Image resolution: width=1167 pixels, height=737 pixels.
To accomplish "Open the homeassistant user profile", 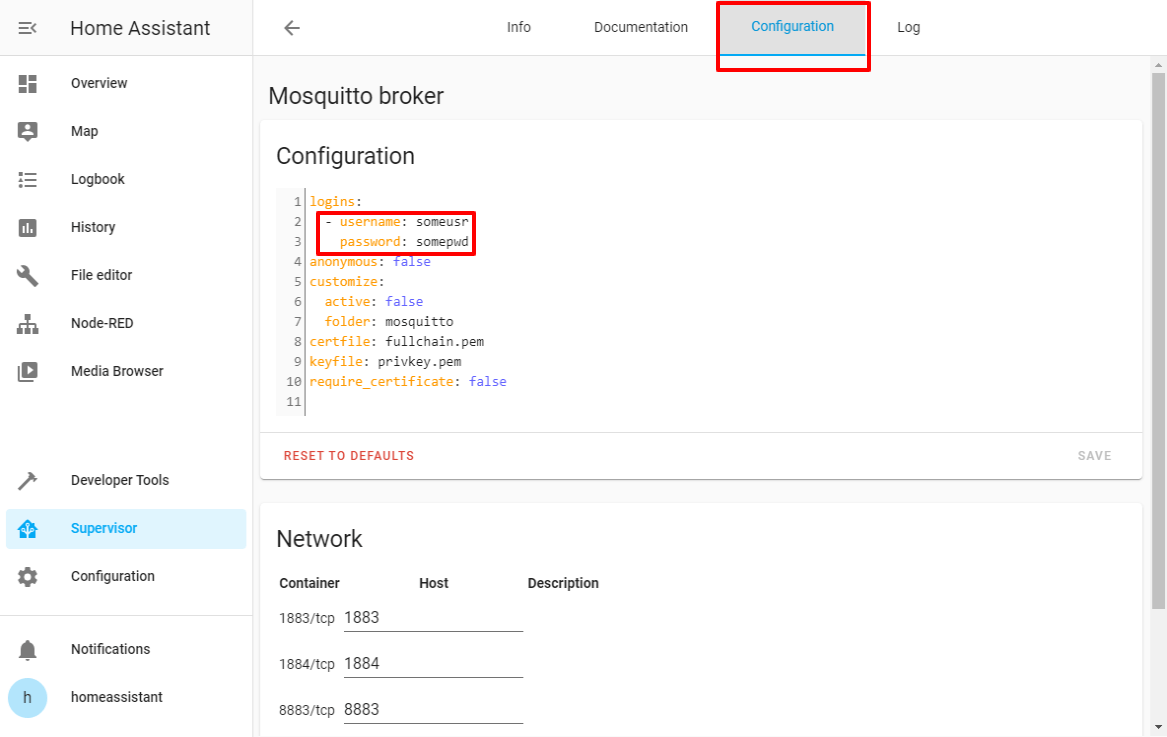I will pos(116,697).
